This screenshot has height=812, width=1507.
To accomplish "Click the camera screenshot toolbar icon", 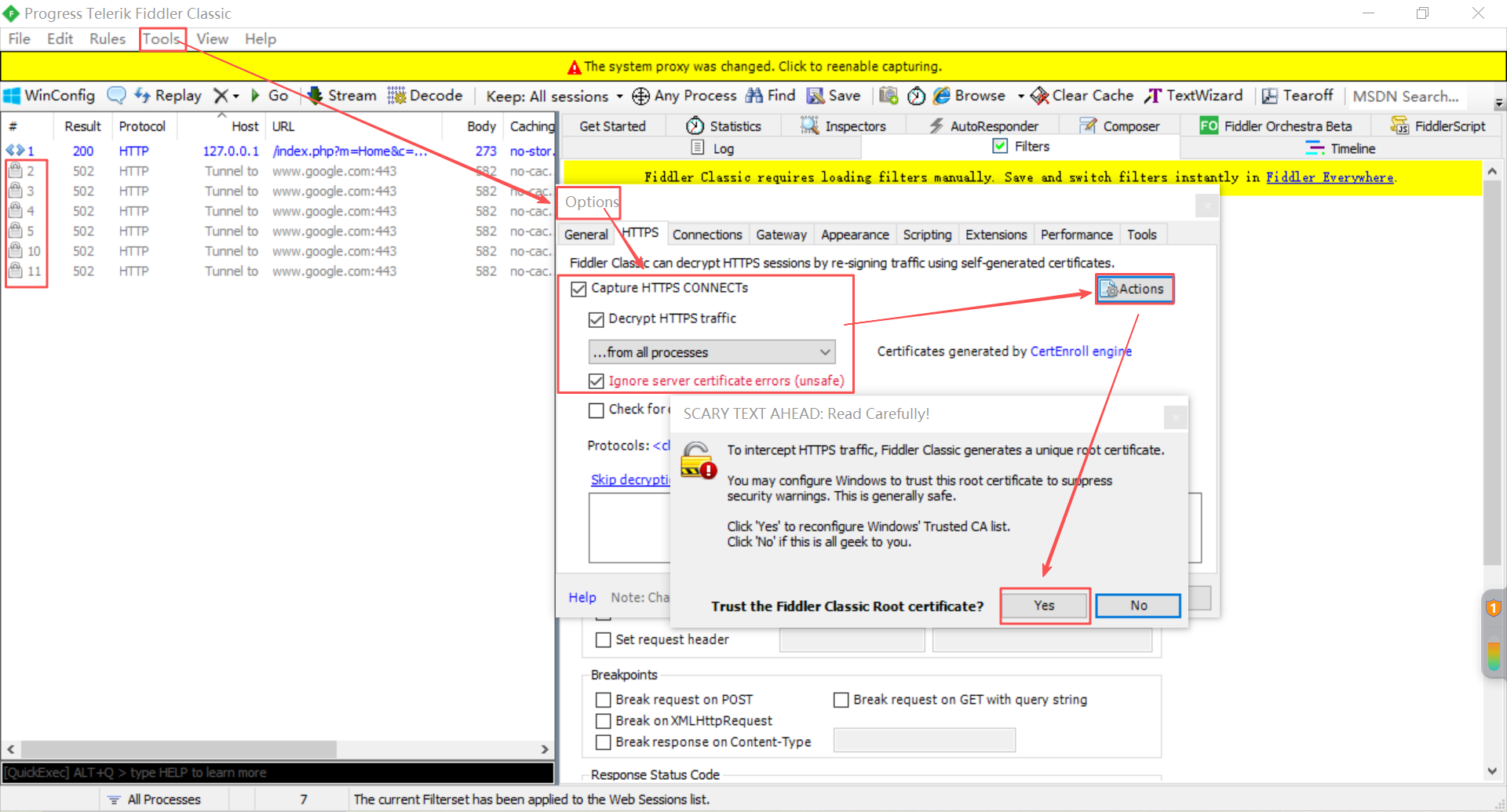I will pyautogui.click(x=889, y=96).
